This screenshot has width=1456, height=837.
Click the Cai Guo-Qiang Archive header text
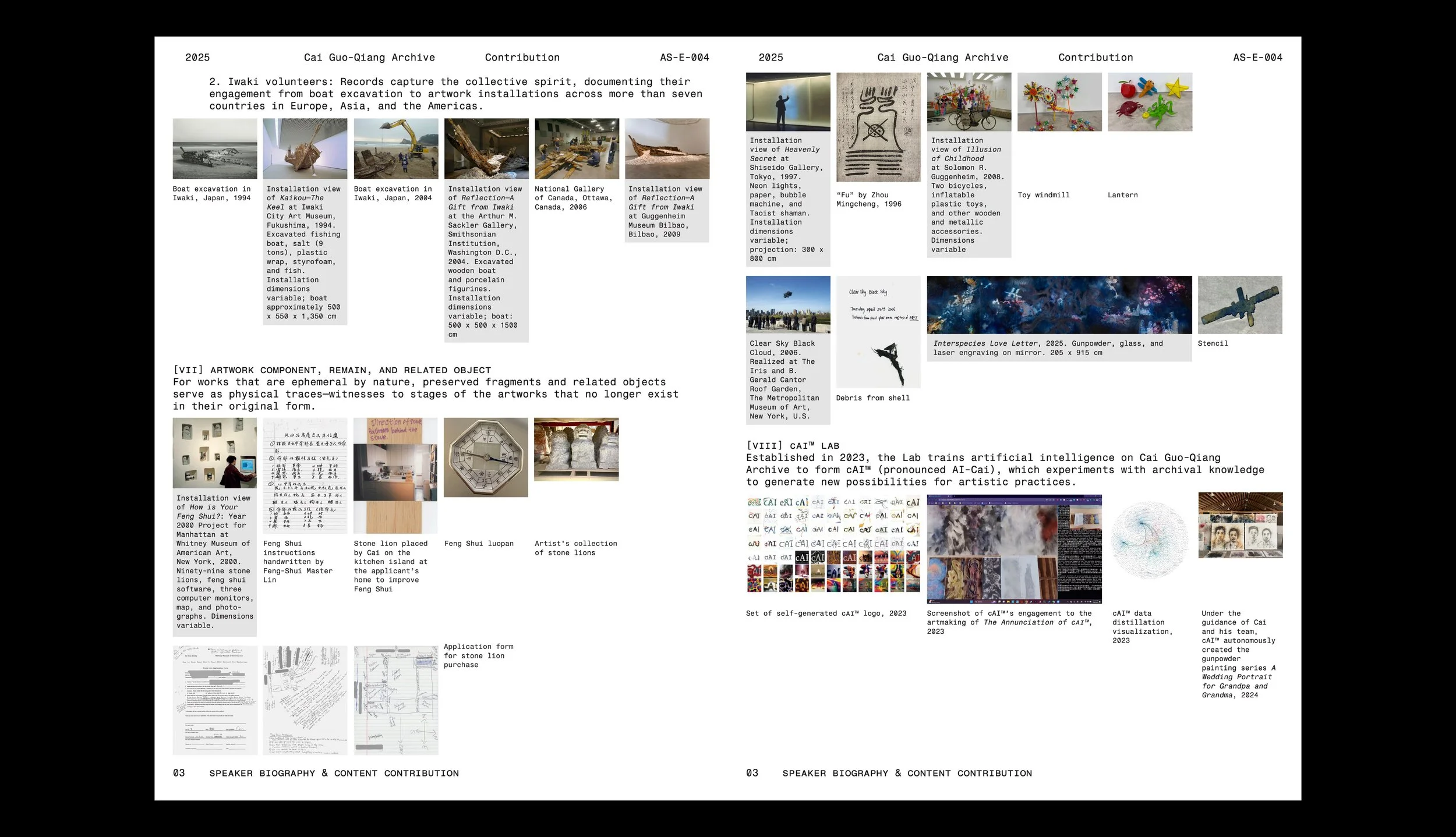[369, 57]
